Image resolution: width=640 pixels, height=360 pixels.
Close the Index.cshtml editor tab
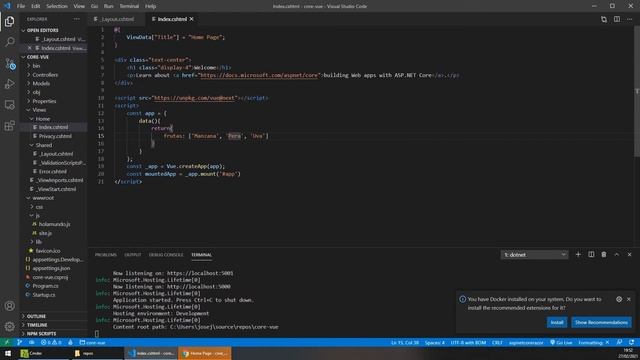pyautogui.click(x=191, y=19)
